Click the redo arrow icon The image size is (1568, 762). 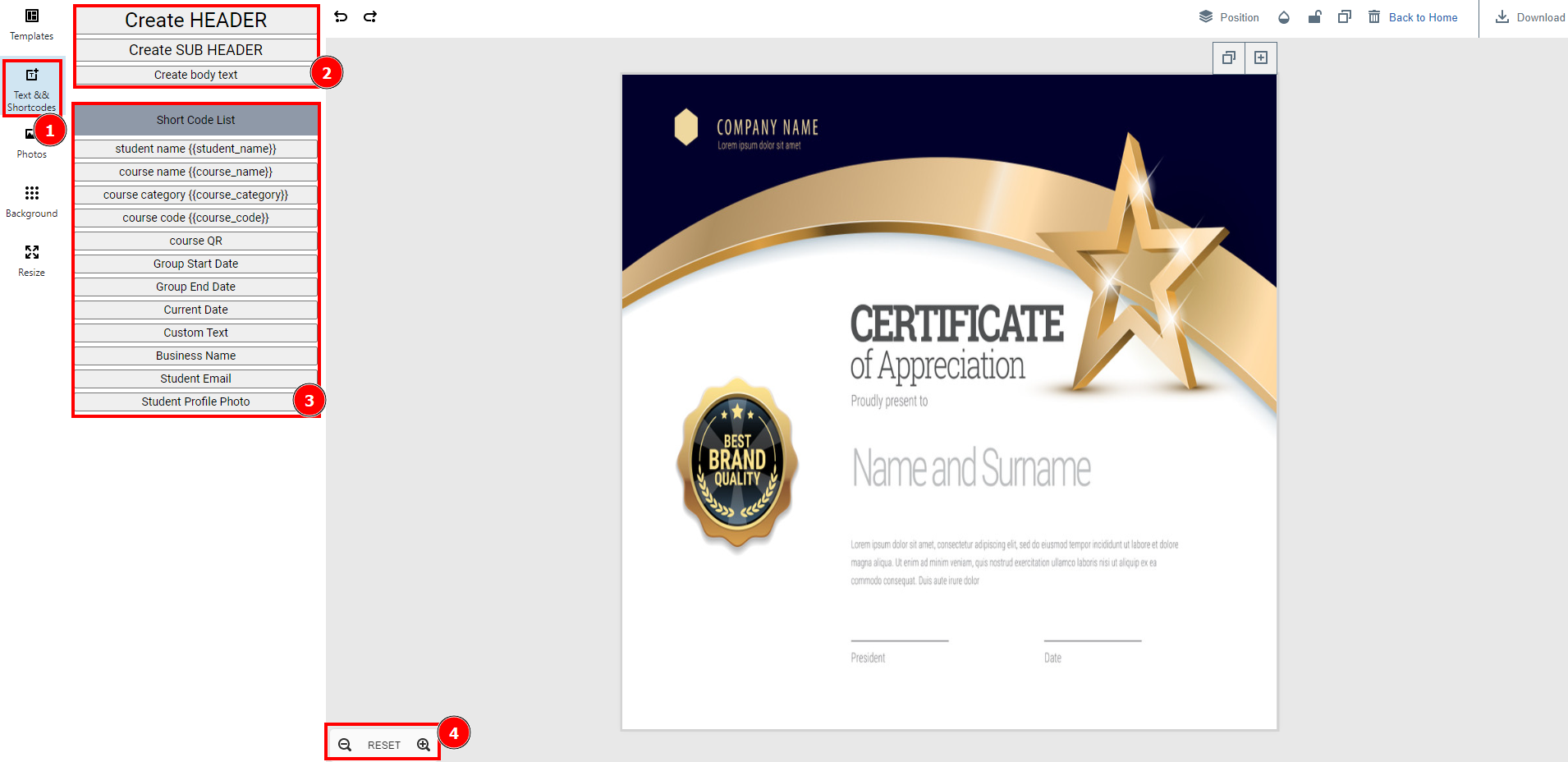point(370,17)
